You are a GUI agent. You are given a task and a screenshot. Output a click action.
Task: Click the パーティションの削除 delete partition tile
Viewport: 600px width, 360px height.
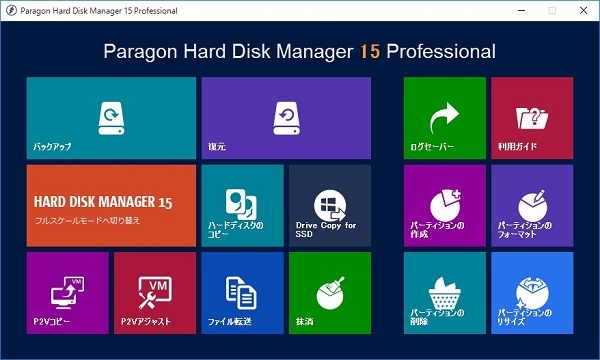tap(445, 293)
